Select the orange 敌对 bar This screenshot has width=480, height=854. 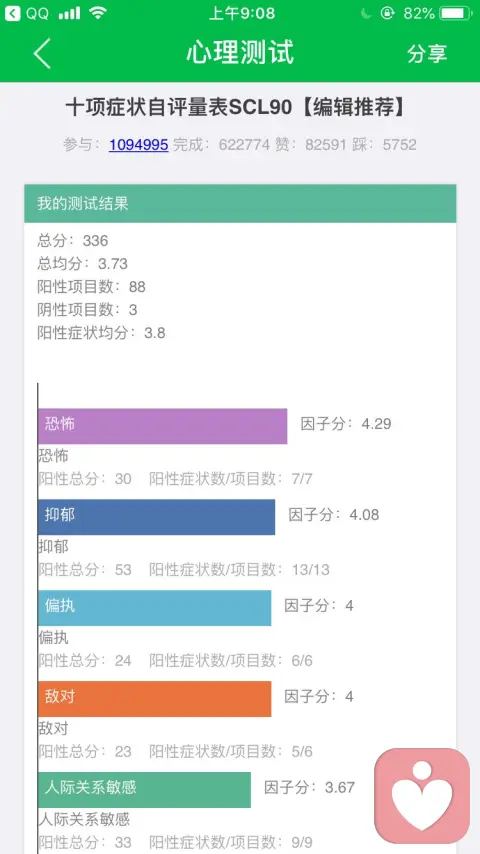(155, 699)
